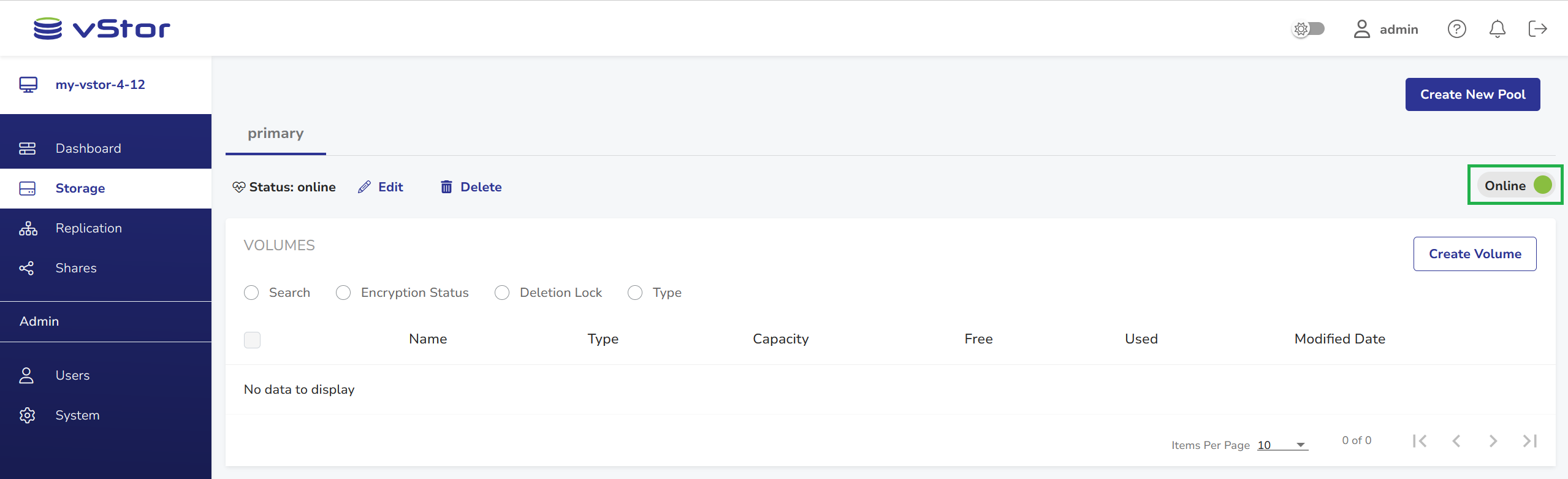Click the admin user profile icon
Image resolution: width=1568 pixels, height=479 pixels.
(x=1361, y=29)
